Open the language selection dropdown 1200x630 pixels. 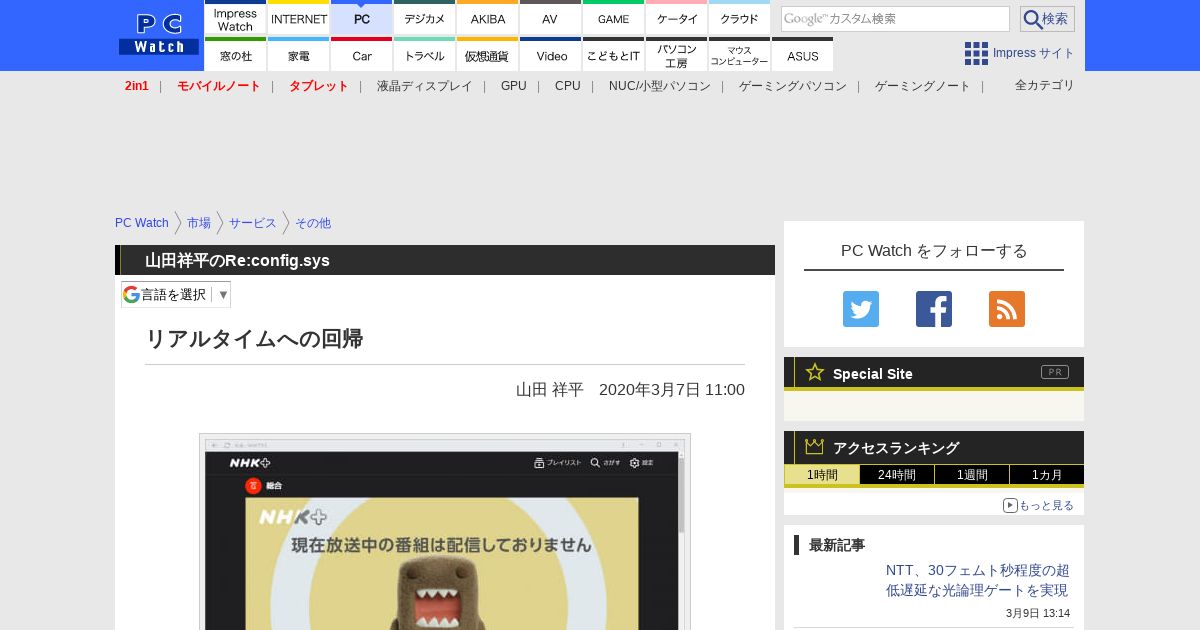coord(176,294)
